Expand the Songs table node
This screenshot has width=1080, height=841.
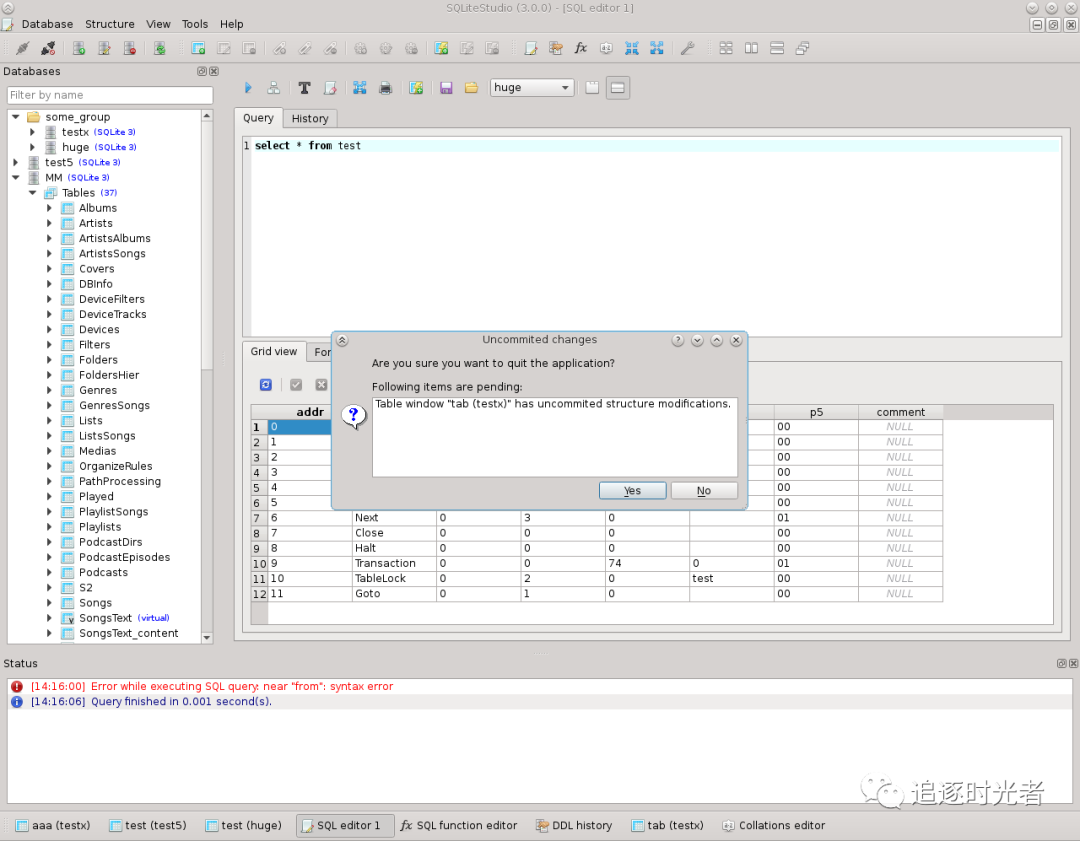click(49, 603)
